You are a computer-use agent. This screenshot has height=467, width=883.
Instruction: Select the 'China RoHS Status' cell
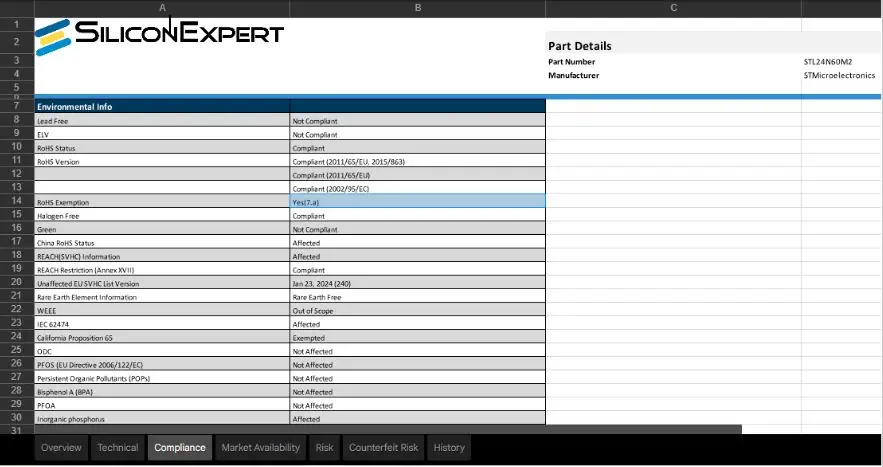pos(162,242)
